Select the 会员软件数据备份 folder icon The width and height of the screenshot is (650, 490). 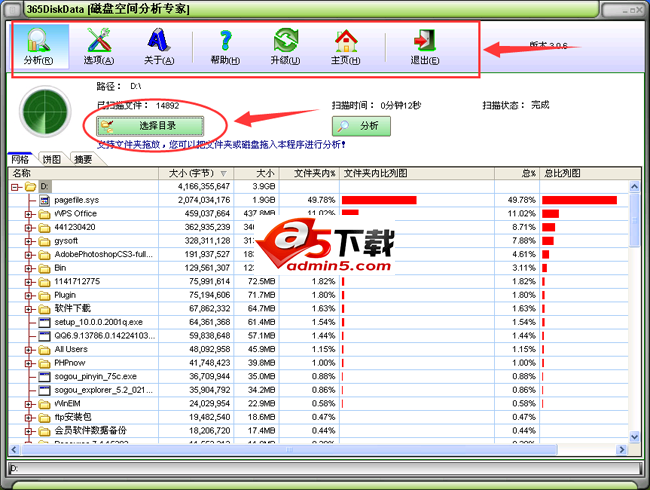(44, 431)
